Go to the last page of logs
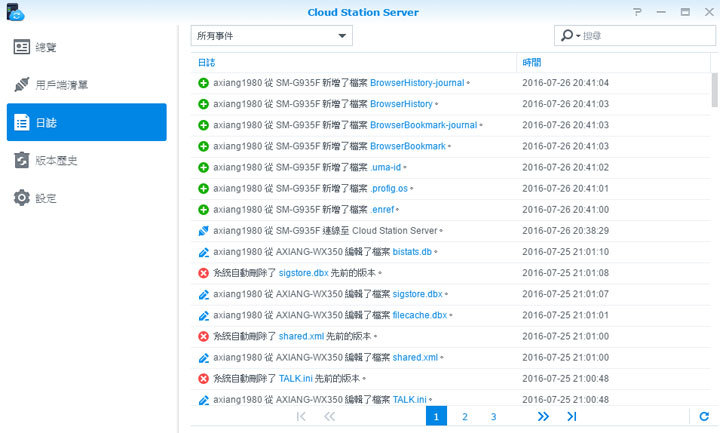 571,416
